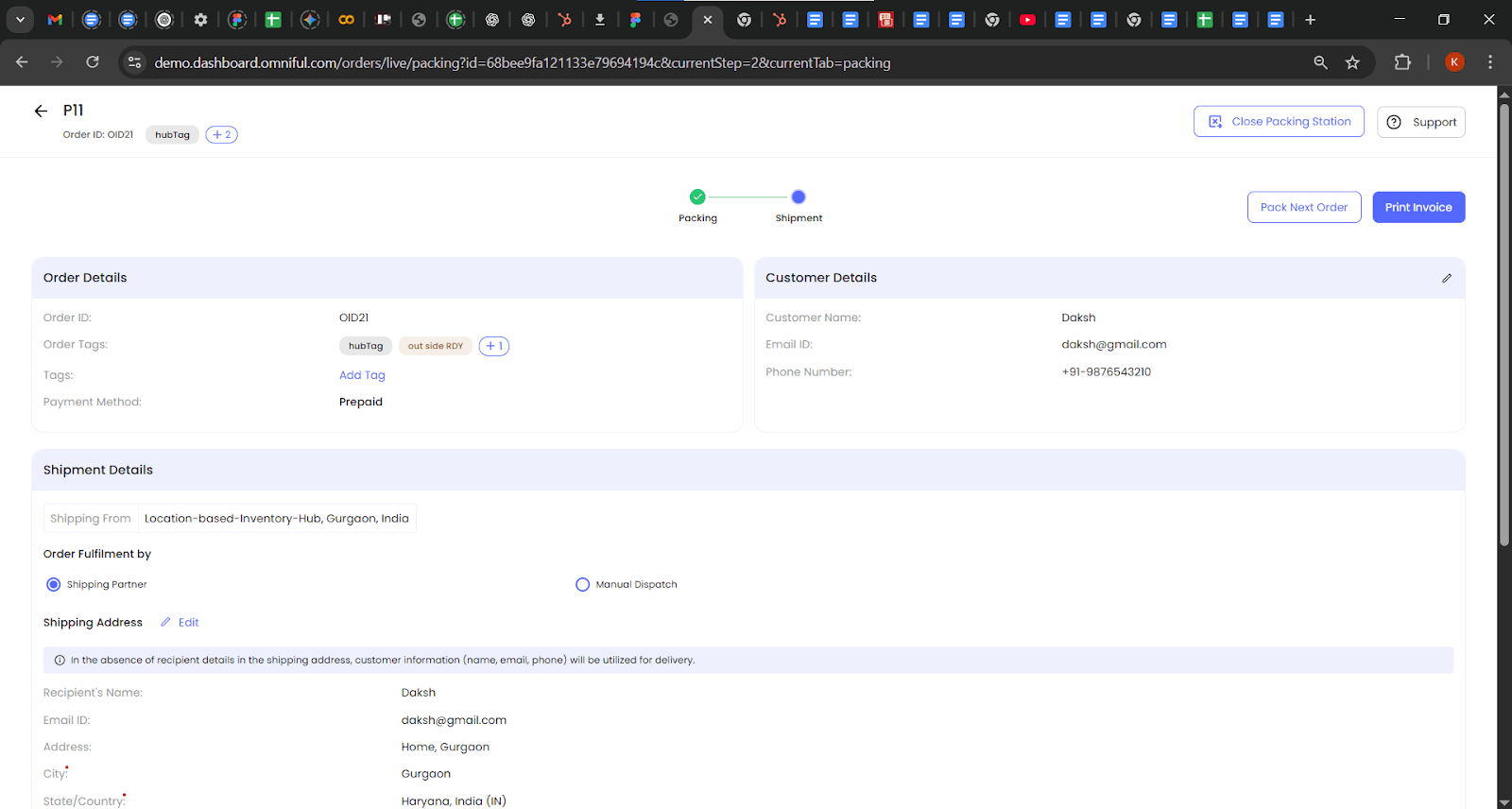Click the Shipment step indicator circle

(799, 198)
